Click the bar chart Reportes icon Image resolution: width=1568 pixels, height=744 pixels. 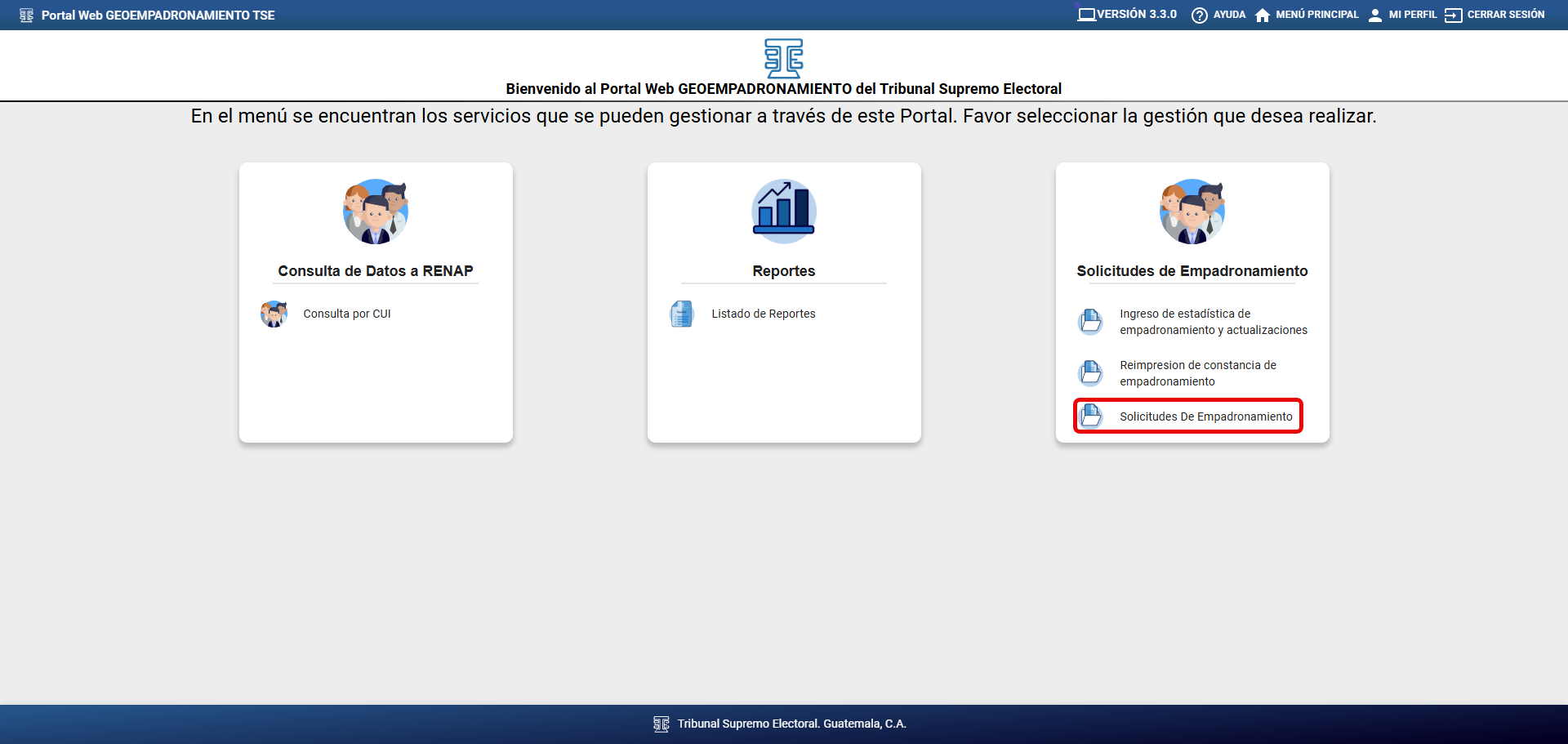783,211
